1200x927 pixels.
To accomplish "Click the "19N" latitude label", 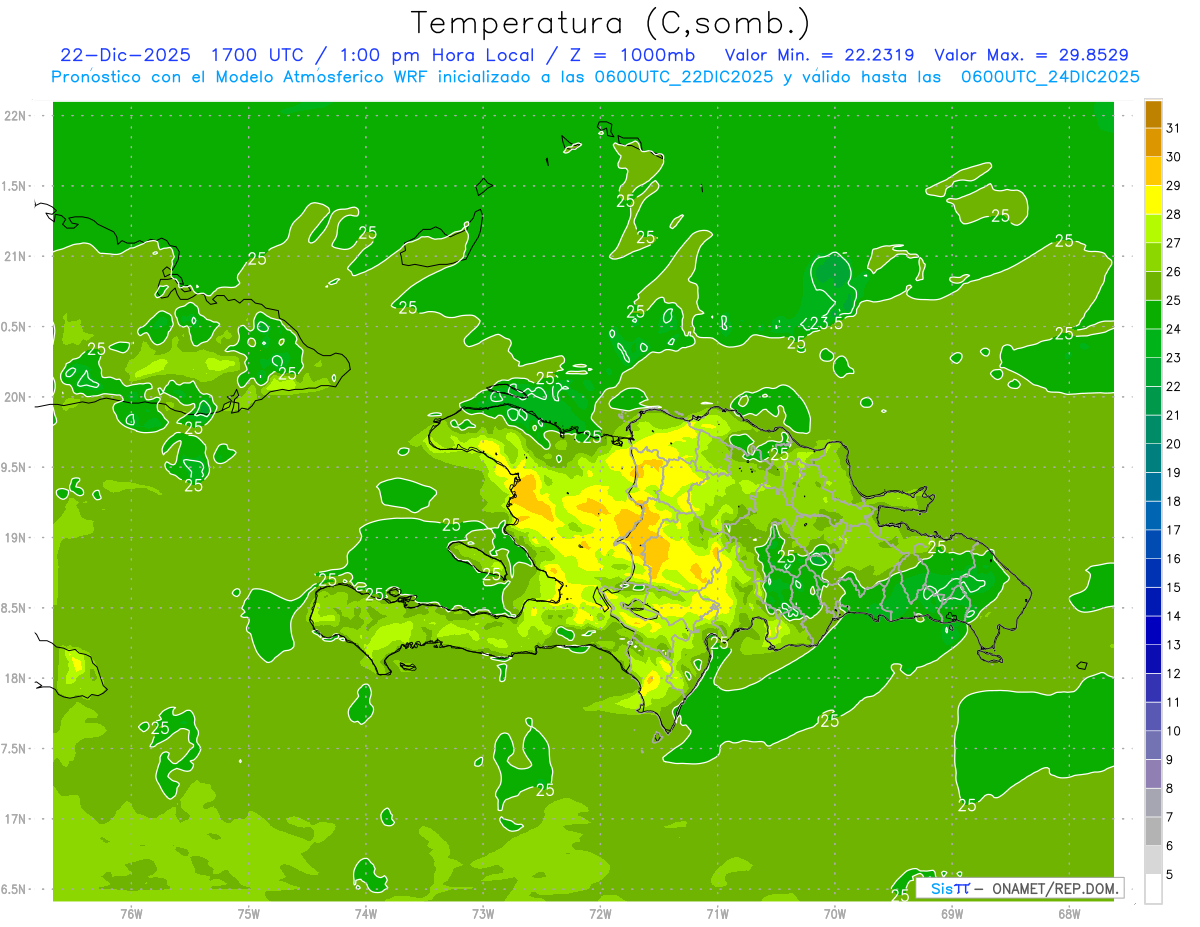I will (16, 538).
